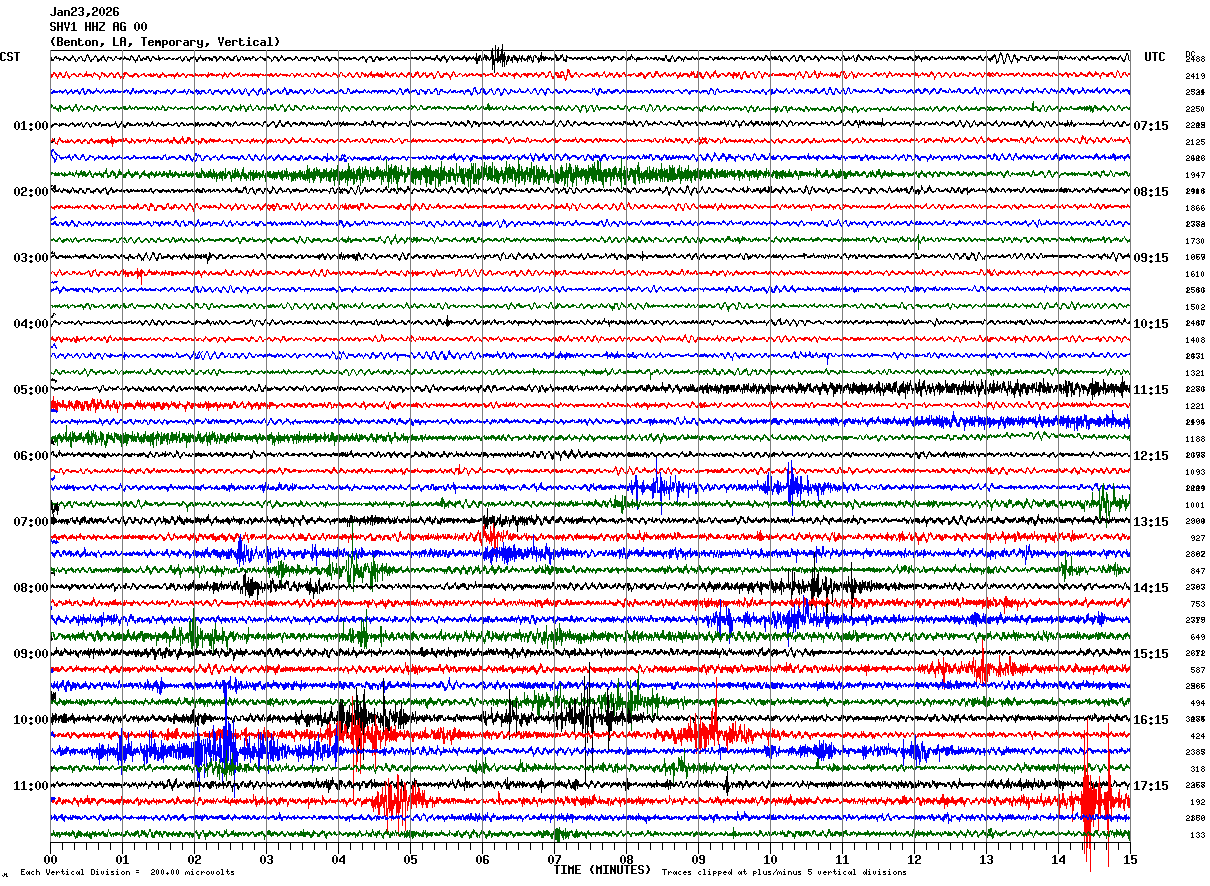Screen dimensions: 1210x886
Task: Click the 16:15 UTC time label
Action: [x=1152, y=720]
